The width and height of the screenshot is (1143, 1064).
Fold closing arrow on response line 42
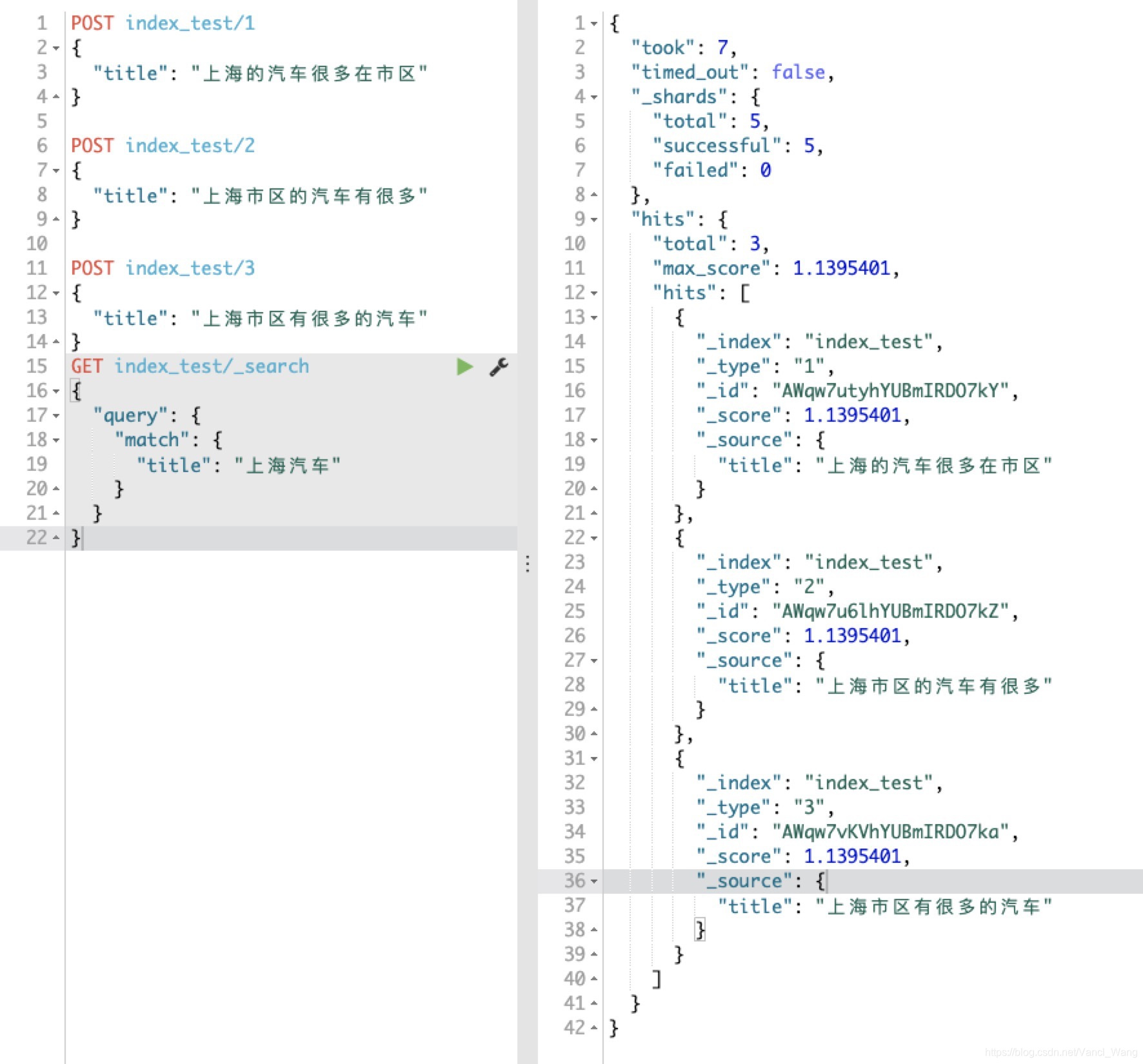pos(594,1029)
